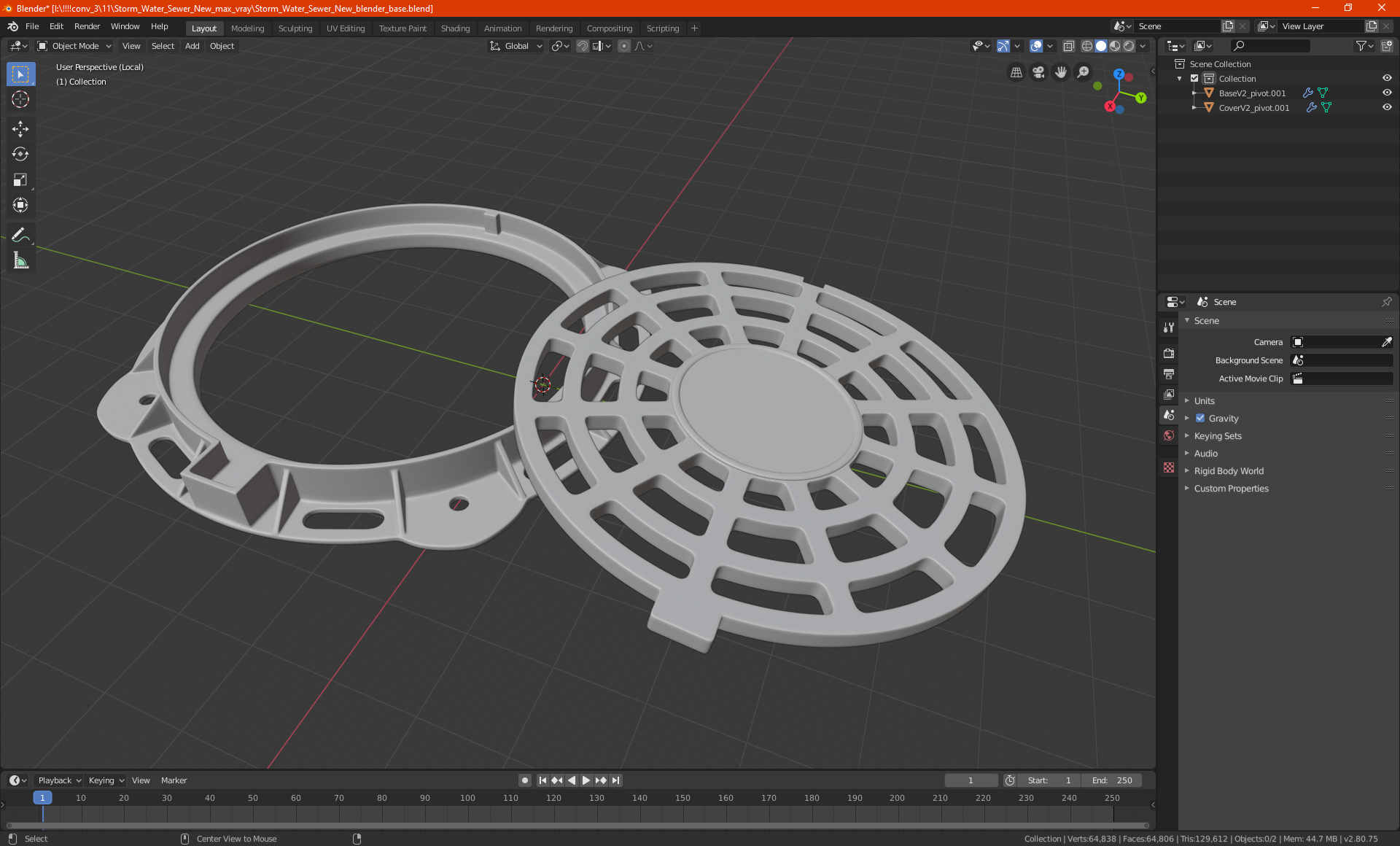
Task: Click the outliner search field
Action: (x=1269, y=46)
